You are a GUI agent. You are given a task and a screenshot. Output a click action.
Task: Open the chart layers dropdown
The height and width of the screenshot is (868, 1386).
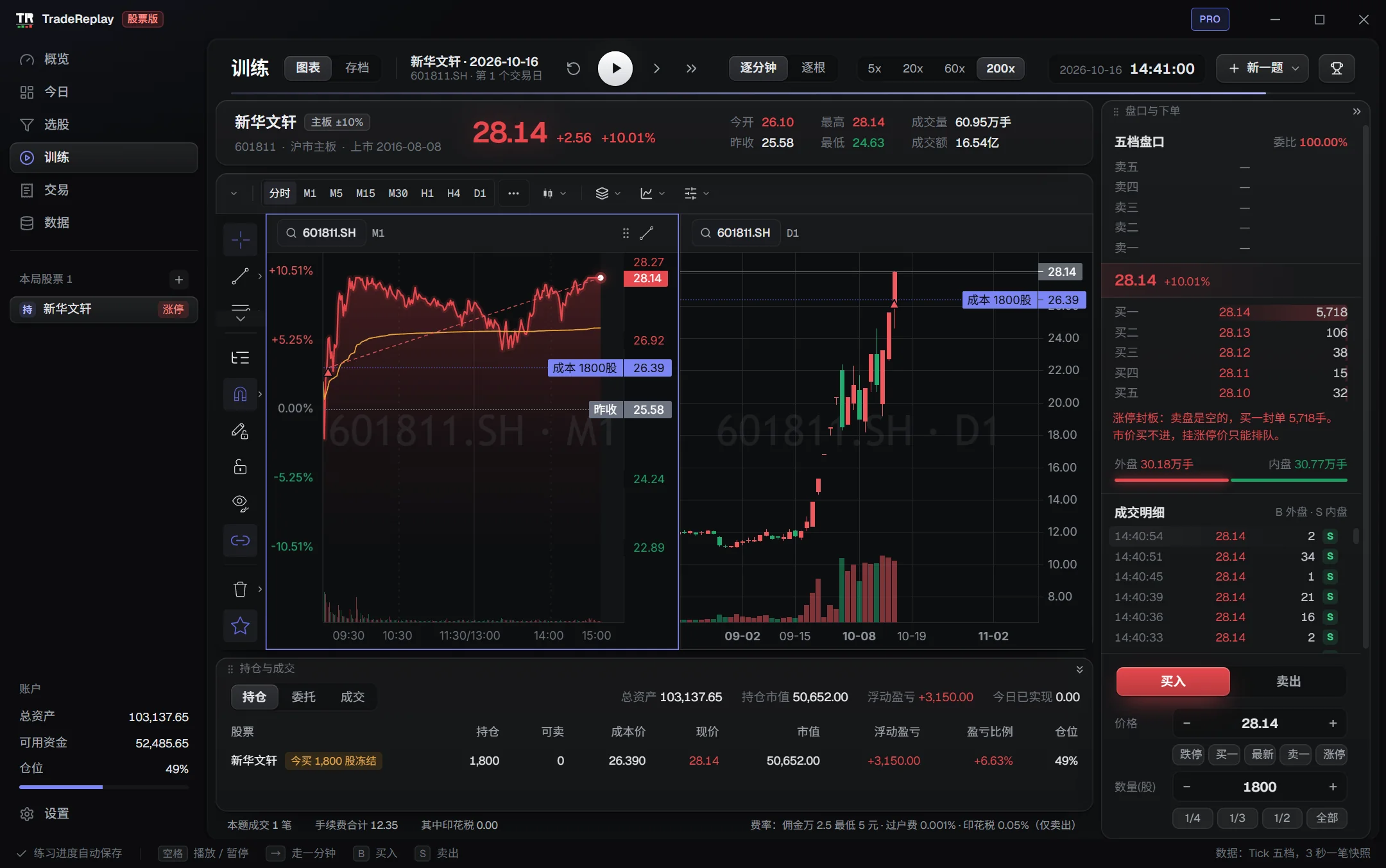pyautogui.click(x=608, y=193)
